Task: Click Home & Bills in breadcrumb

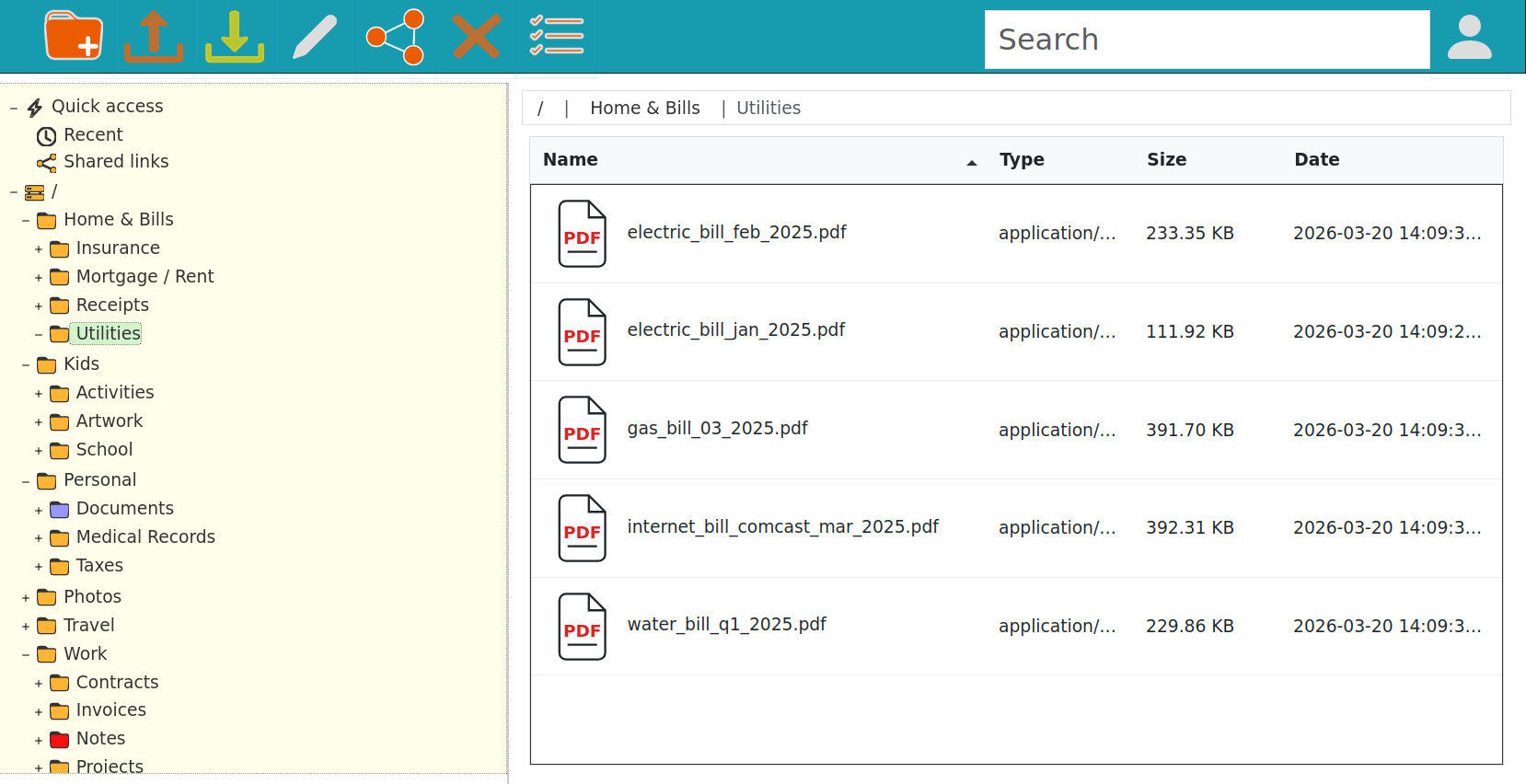Action: 644,109
